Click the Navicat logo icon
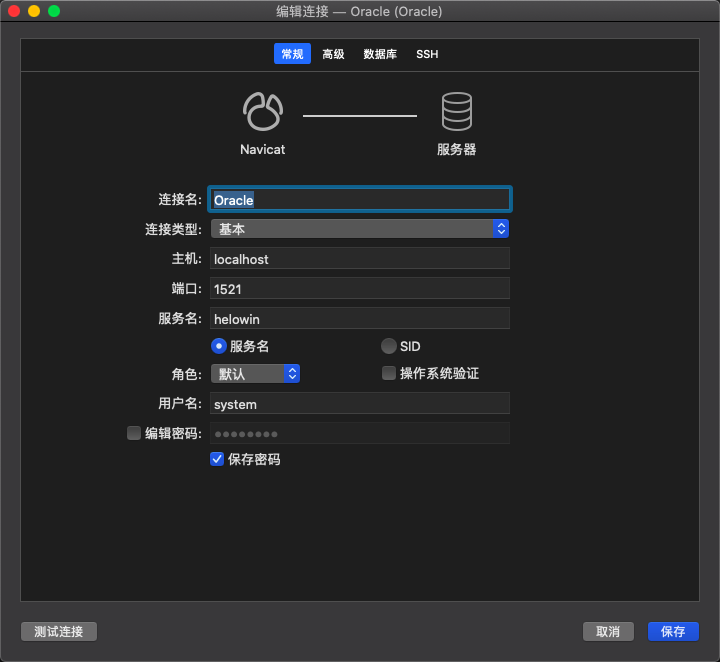The height and width of the screenshot is (662, 720). tap(263, 112)
